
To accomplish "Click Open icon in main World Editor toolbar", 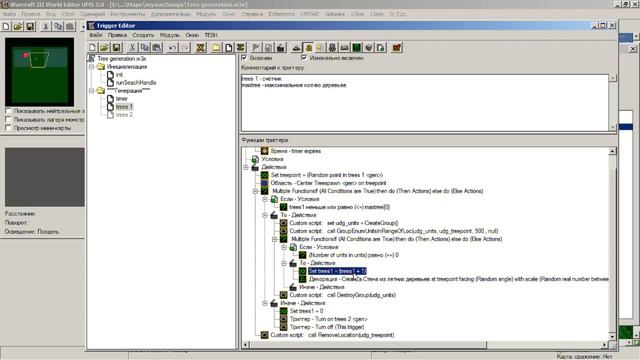I will (18, 27).
